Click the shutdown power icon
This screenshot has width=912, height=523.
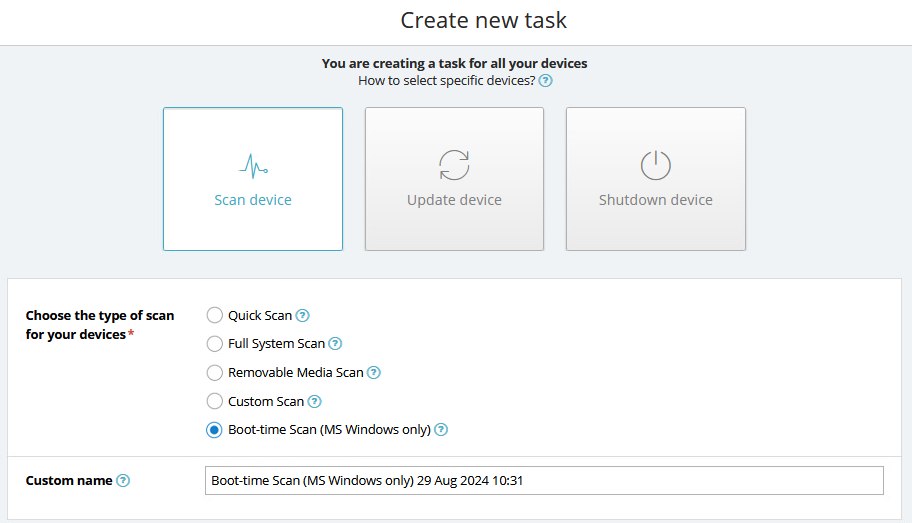(x=656, y=165)
